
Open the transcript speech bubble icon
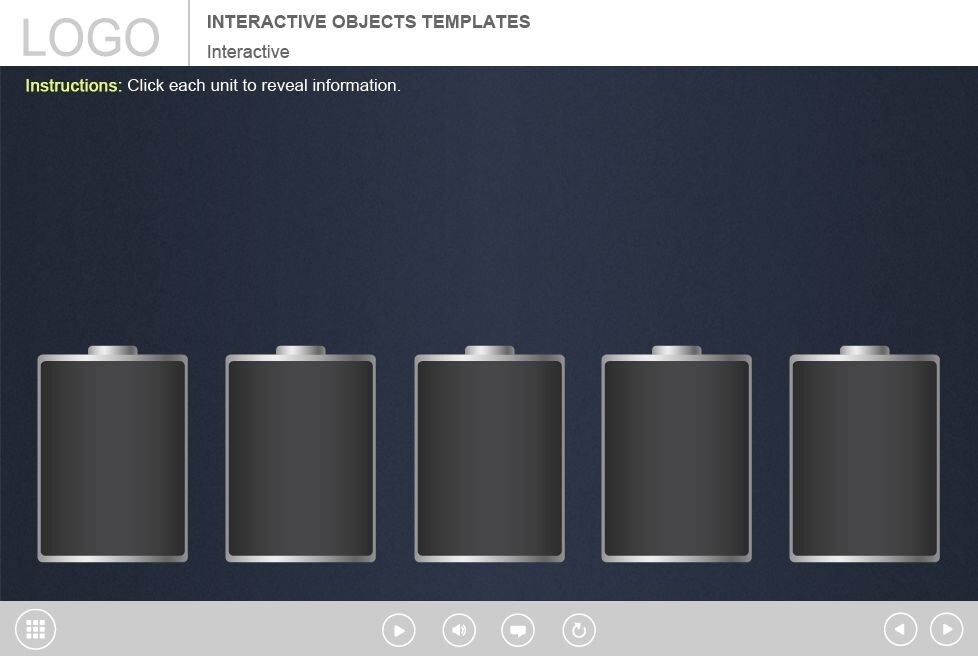click(x=518, y=630)
